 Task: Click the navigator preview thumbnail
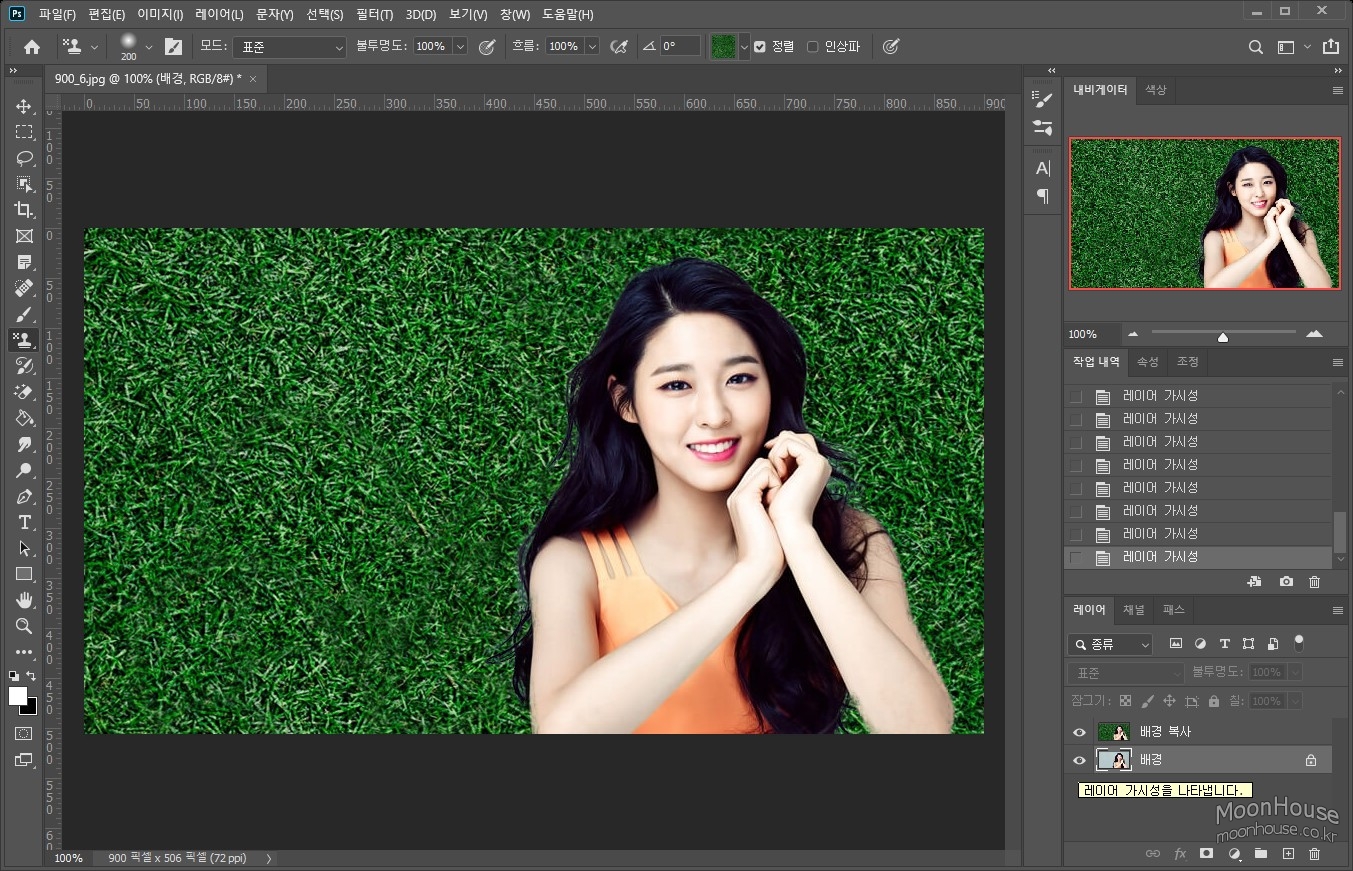1204,213
